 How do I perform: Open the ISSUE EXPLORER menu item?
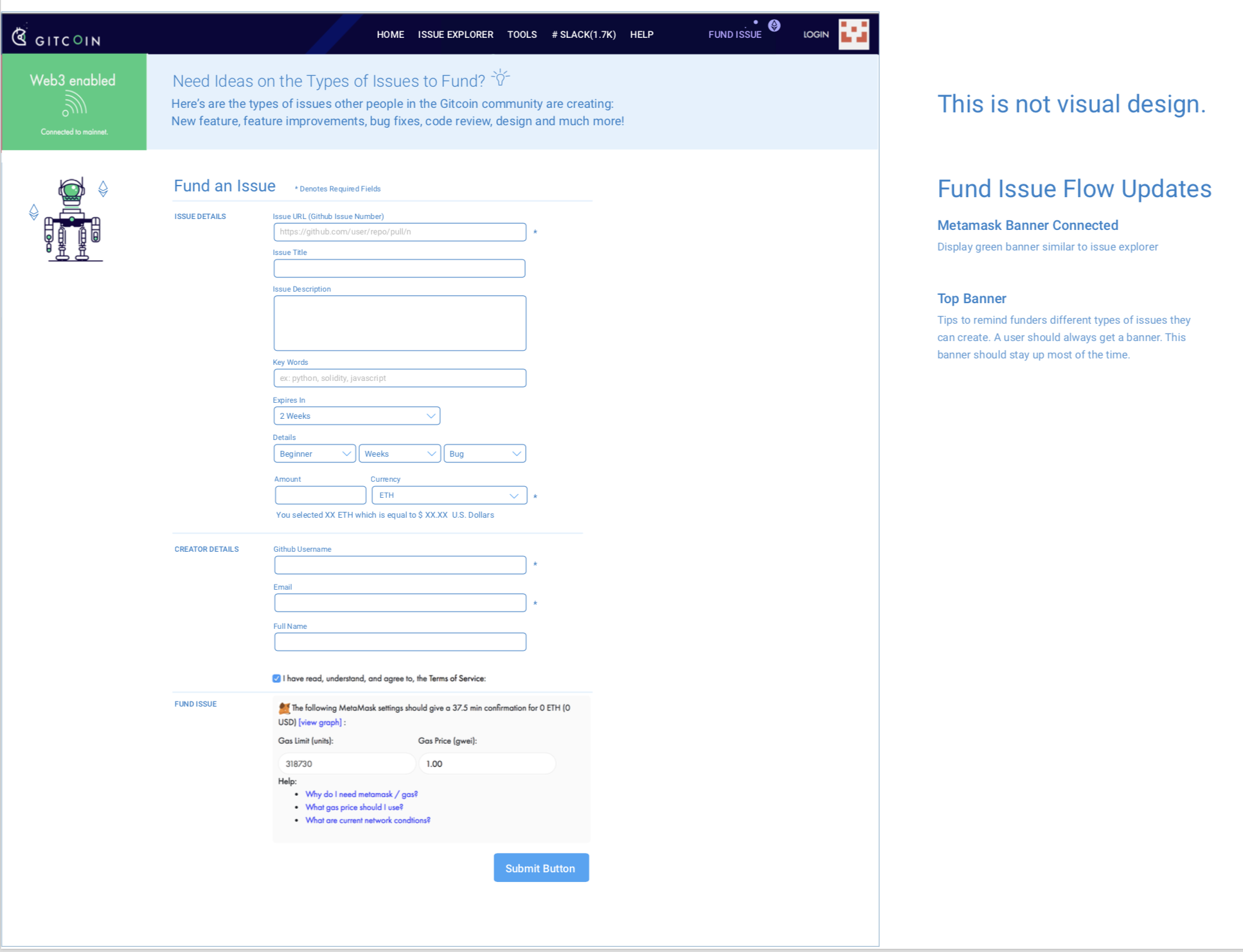(456, 35)
